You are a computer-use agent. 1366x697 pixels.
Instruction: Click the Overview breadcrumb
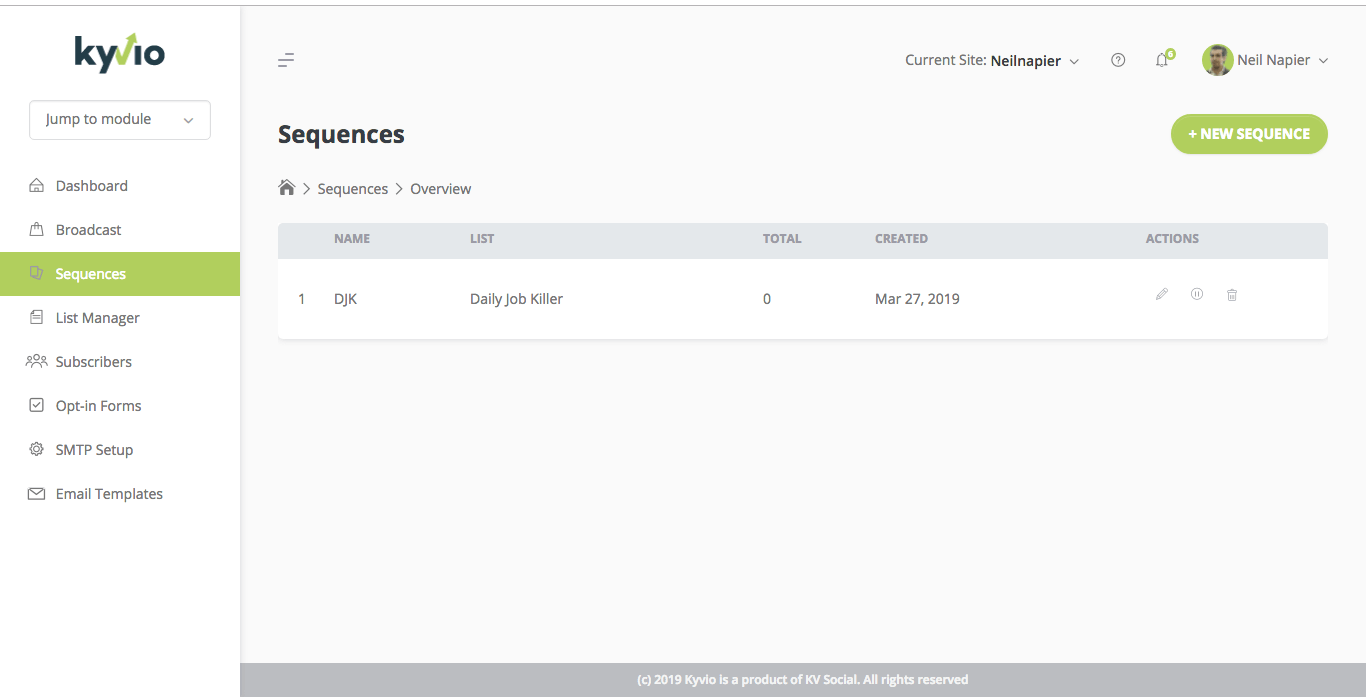coord(441,189)
